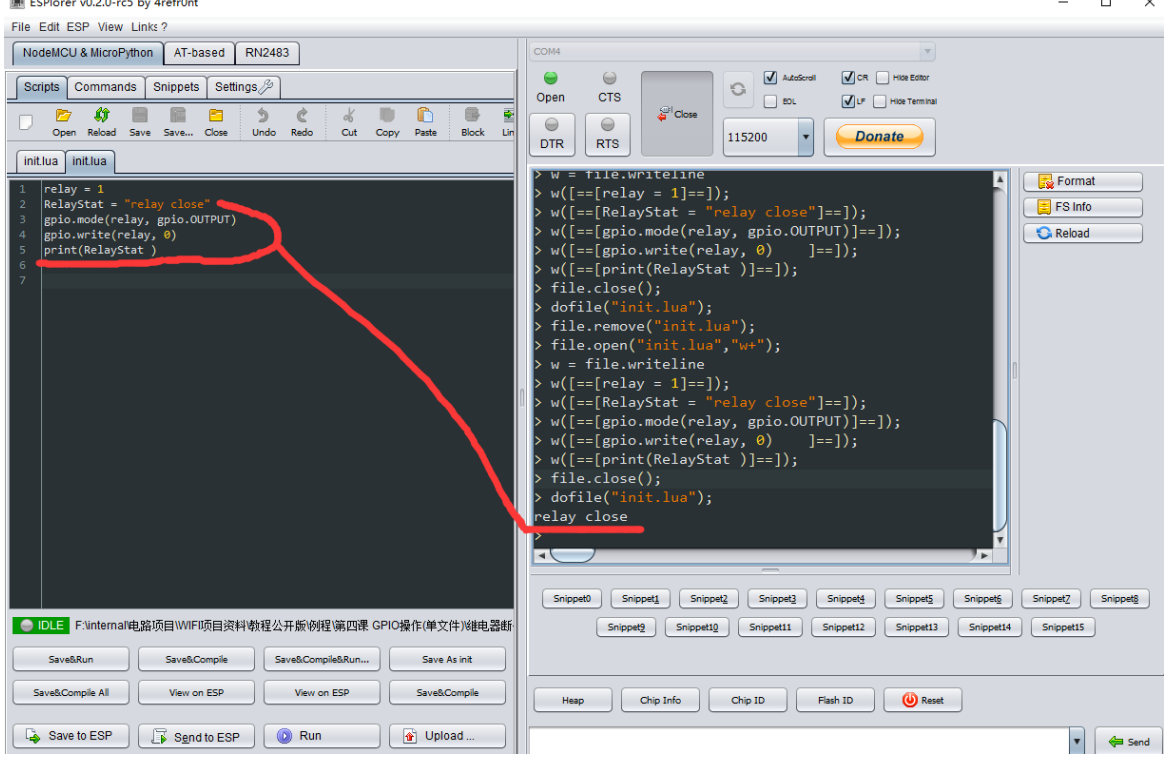
Task: Click the Settings tab wrench icon
Action: 266,86
